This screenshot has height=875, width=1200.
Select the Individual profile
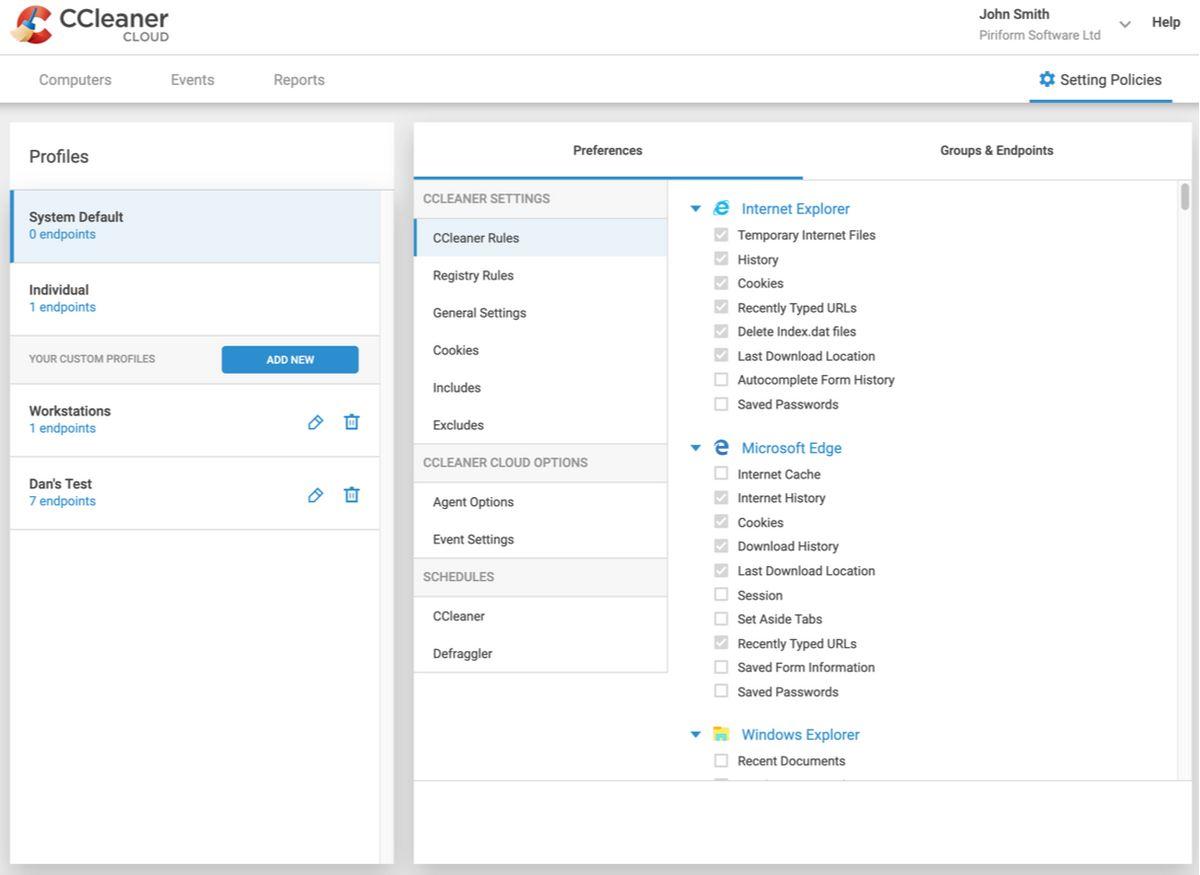pyautogui.click(x=195, y=299)
